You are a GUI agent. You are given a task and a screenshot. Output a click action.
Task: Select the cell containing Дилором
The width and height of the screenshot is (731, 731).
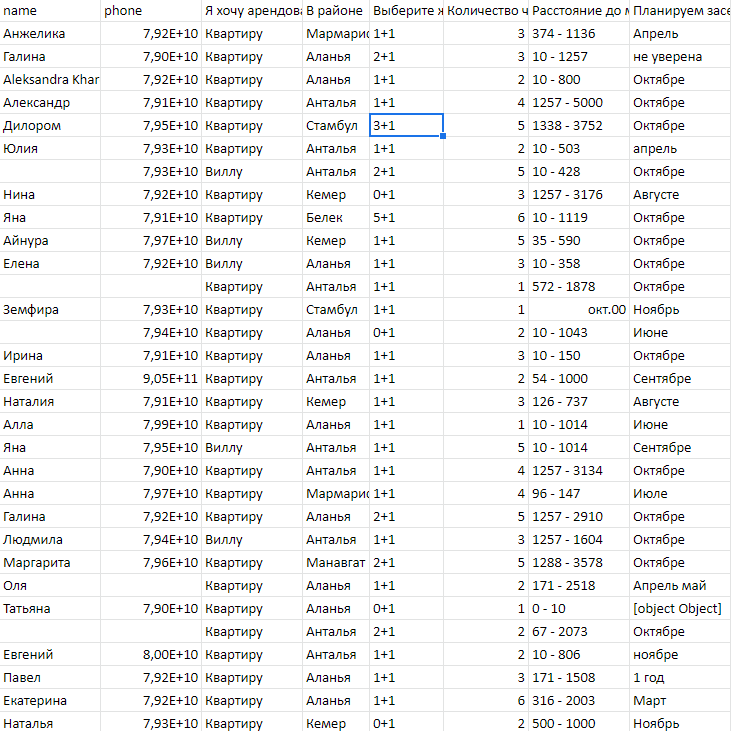coord(50,126)
